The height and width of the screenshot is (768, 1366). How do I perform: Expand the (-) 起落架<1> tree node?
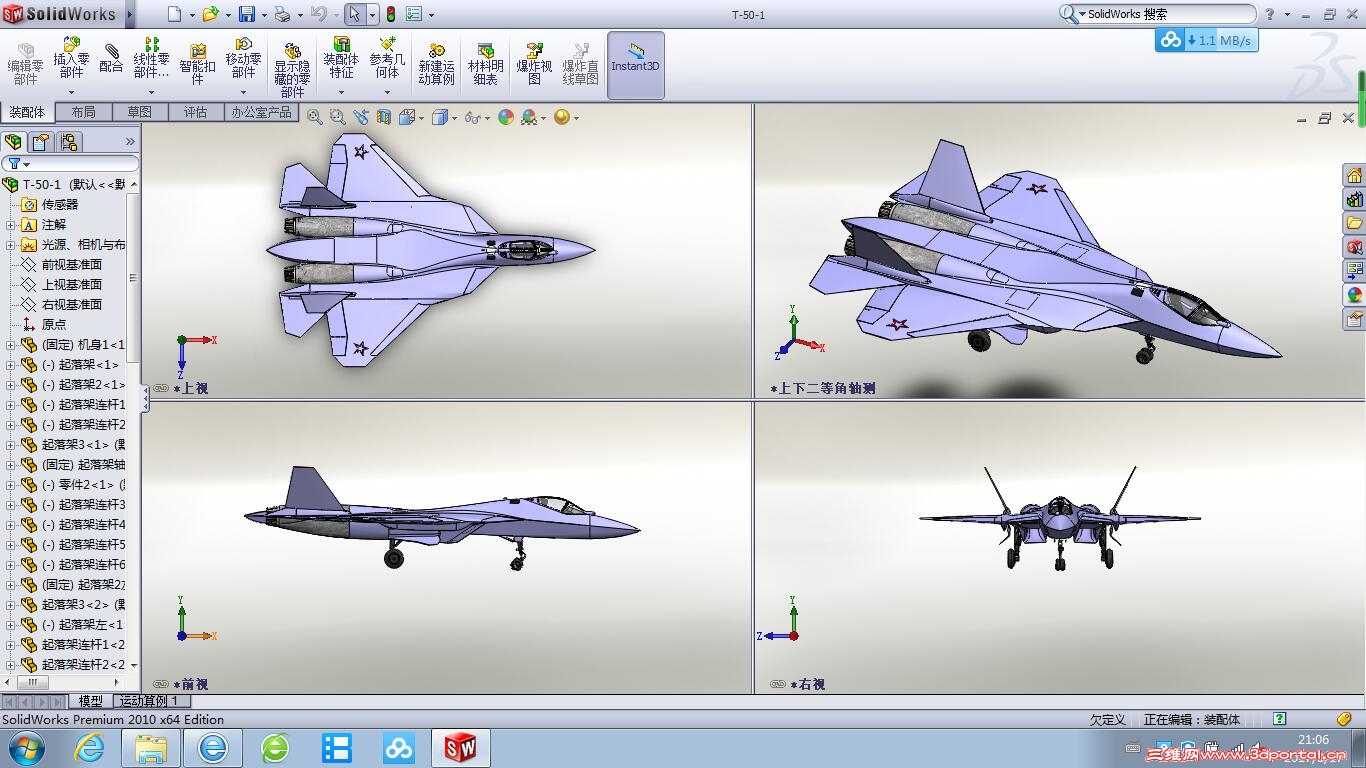pyautogui.click(x=10, y=365)
